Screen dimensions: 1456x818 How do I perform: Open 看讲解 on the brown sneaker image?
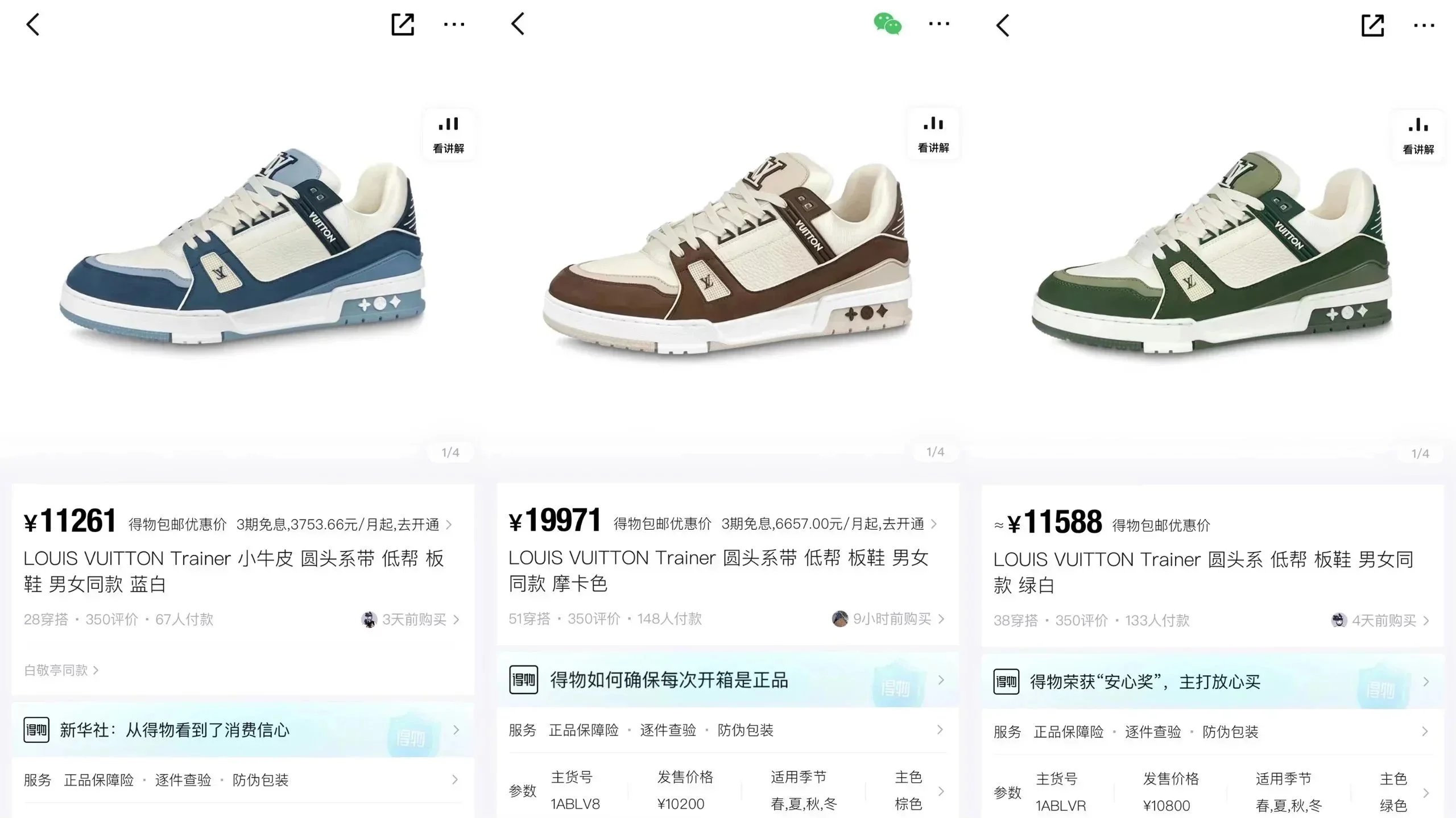[x=933, y=134]
